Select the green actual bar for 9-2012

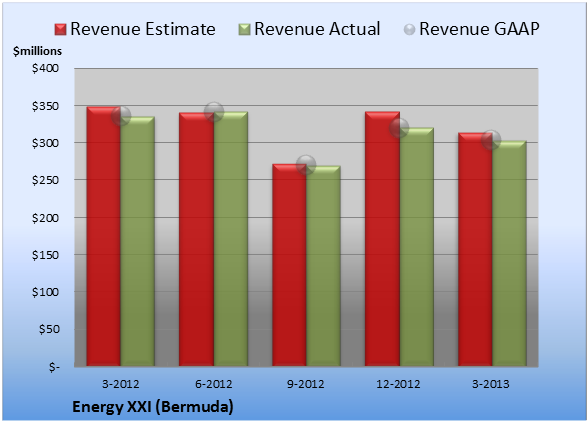[x=323, y=266]
